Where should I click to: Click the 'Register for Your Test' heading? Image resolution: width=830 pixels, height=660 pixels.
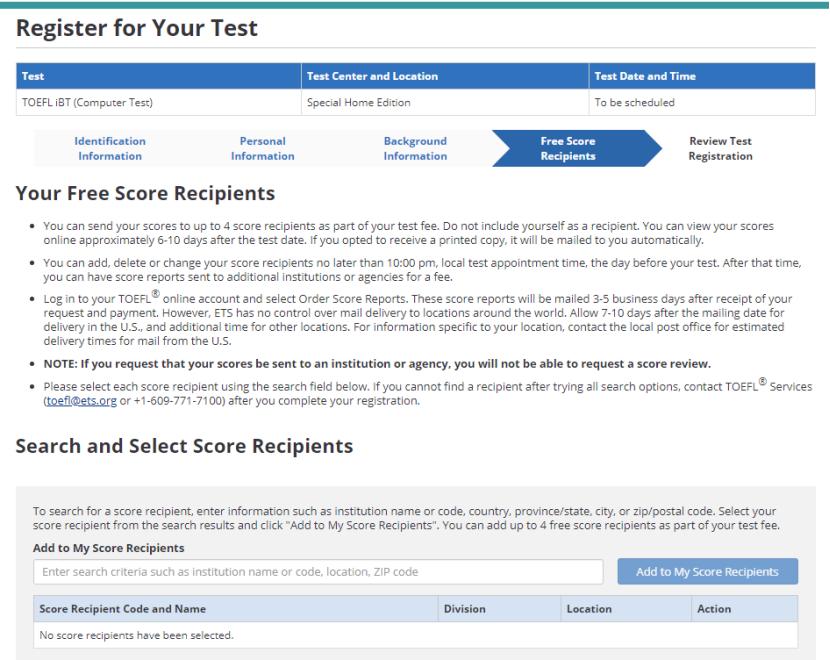tap(137, 28)
